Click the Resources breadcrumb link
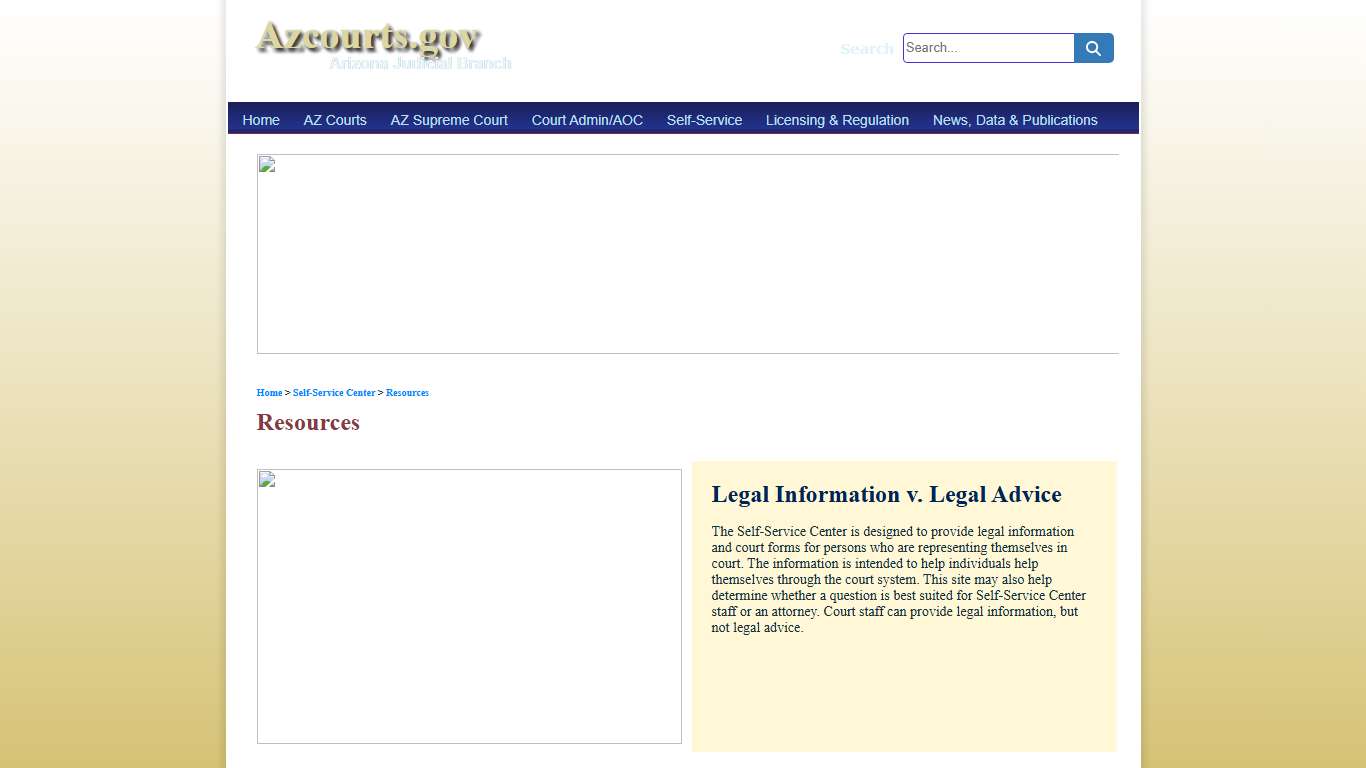 [x=407, y=392]
